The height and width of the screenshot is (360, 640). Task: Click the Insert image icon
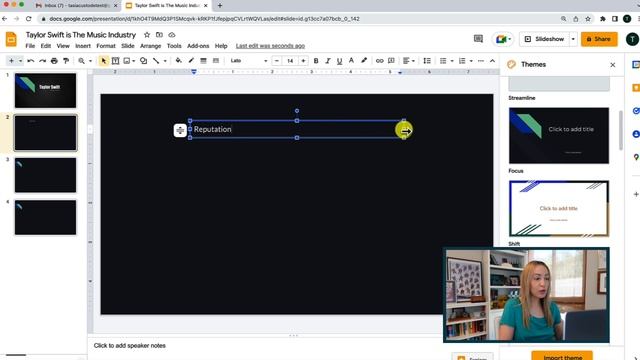[x=127, y=61]
